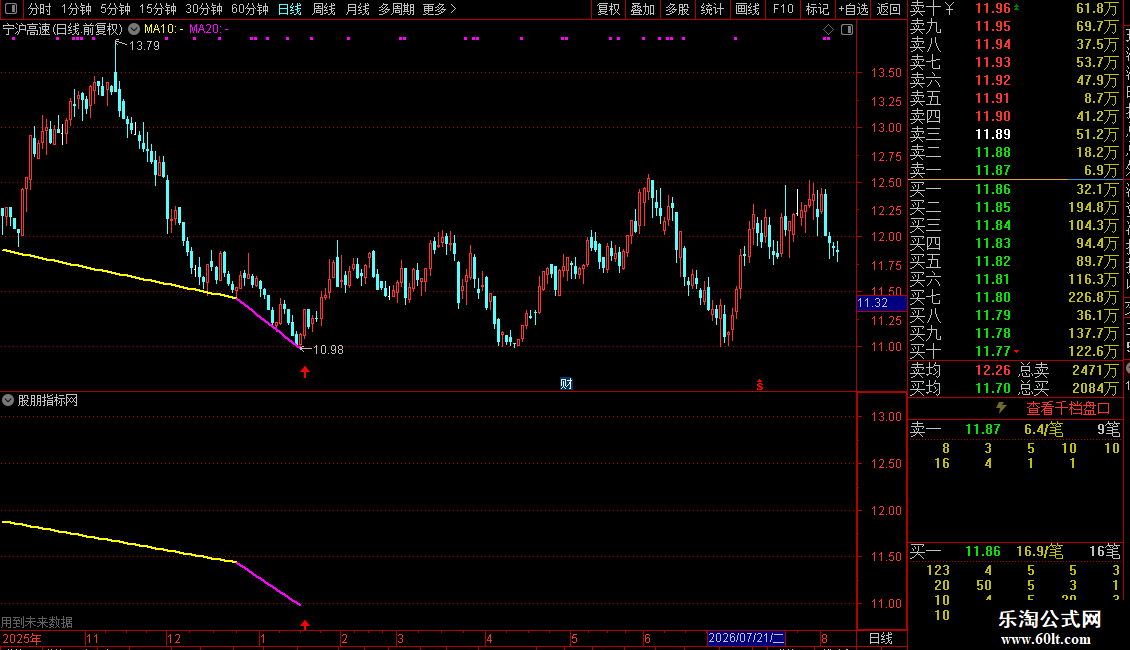The width and height of the screenshot is (1130, 650).
Task: Click the 2026/07/21 date marker
Action: pos(746,638)
